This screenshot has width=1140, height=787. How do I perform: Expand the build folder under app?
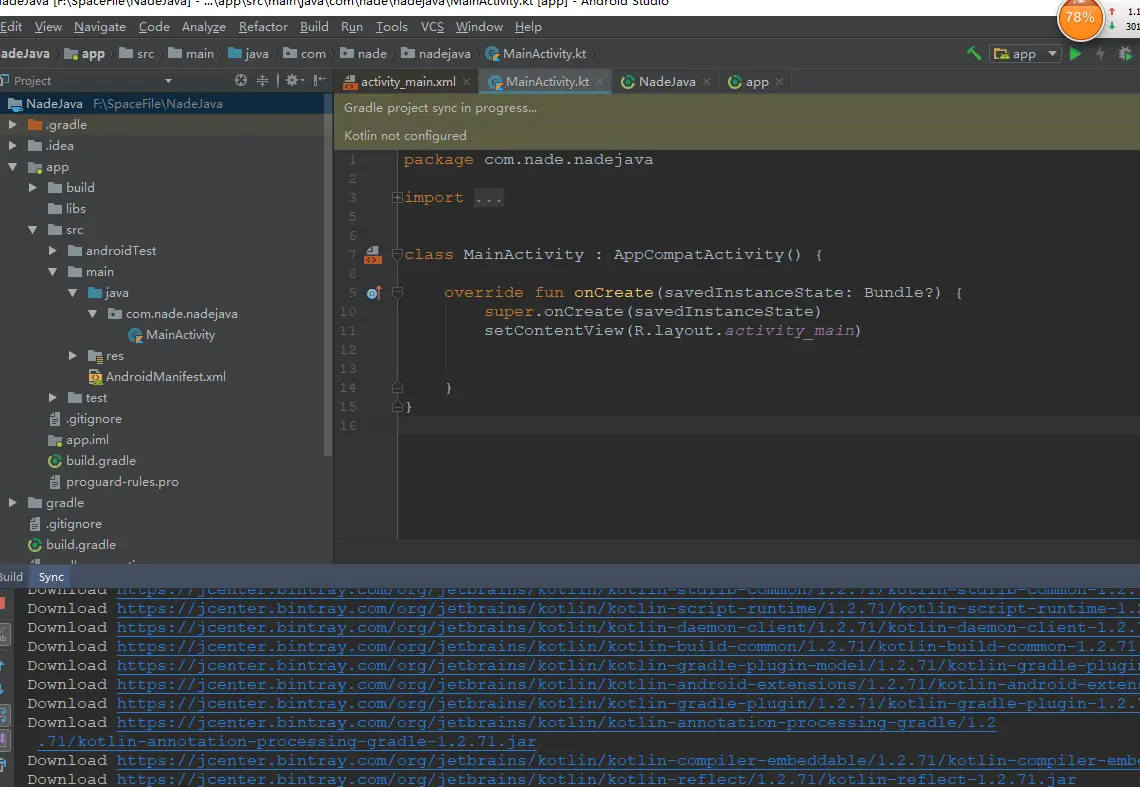[x=33, y=188]
